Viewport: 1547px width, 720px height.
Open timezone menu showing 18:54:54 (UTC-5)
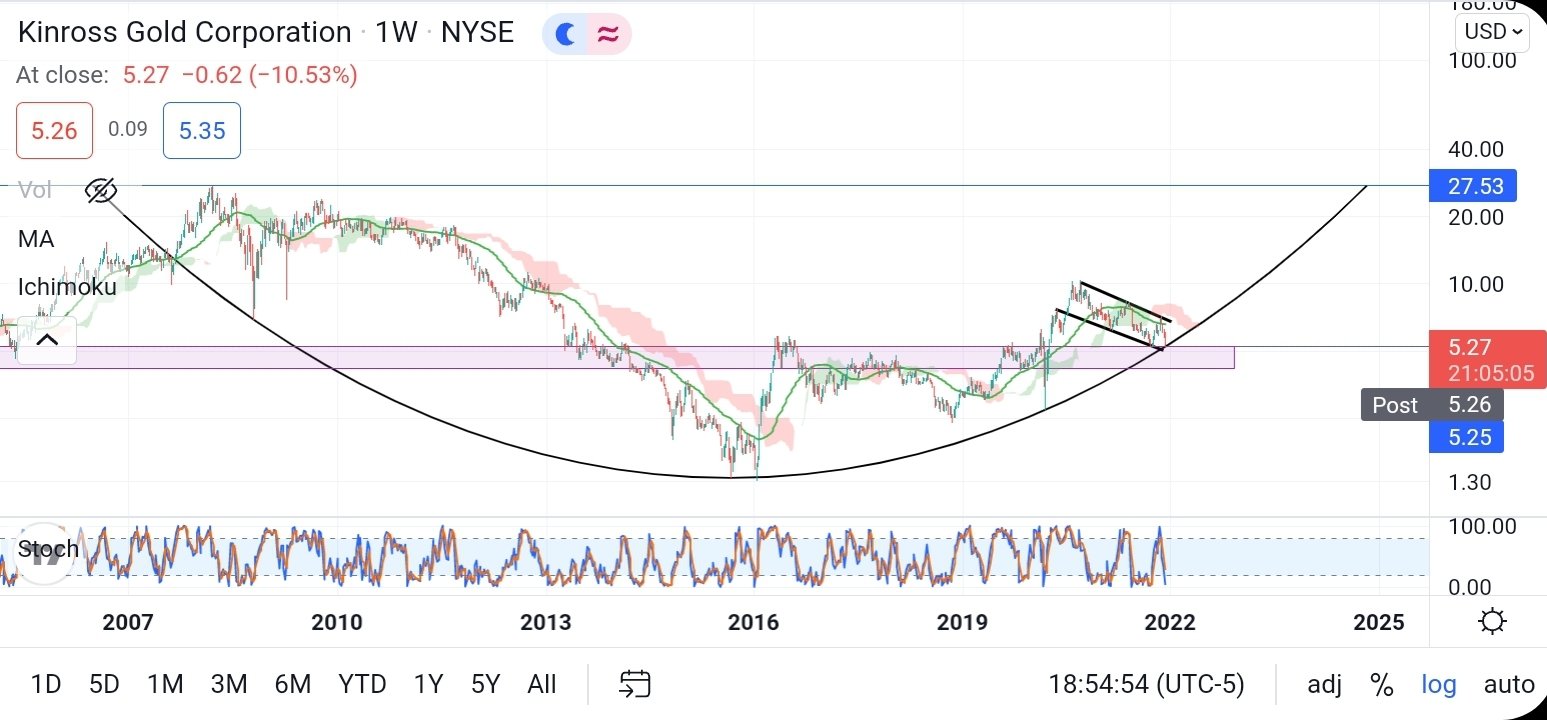click(1146, 685)
